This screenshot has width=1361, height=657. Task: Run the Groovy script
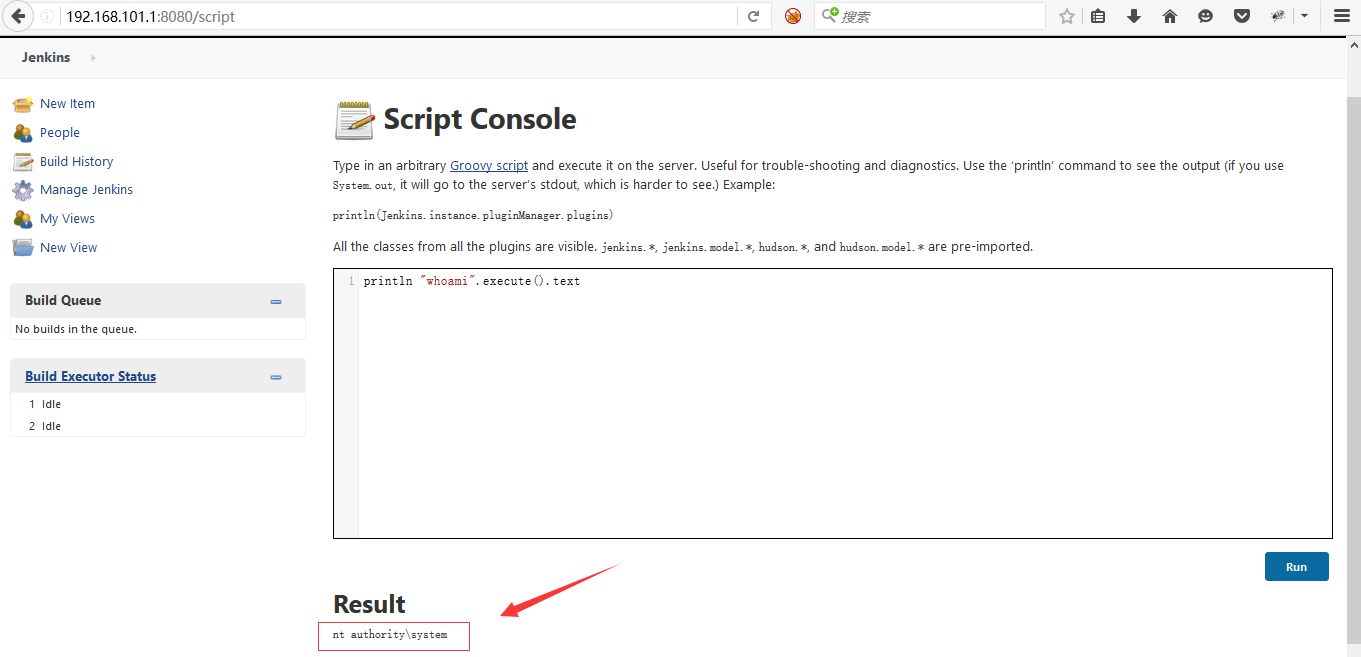[1296, 566]
